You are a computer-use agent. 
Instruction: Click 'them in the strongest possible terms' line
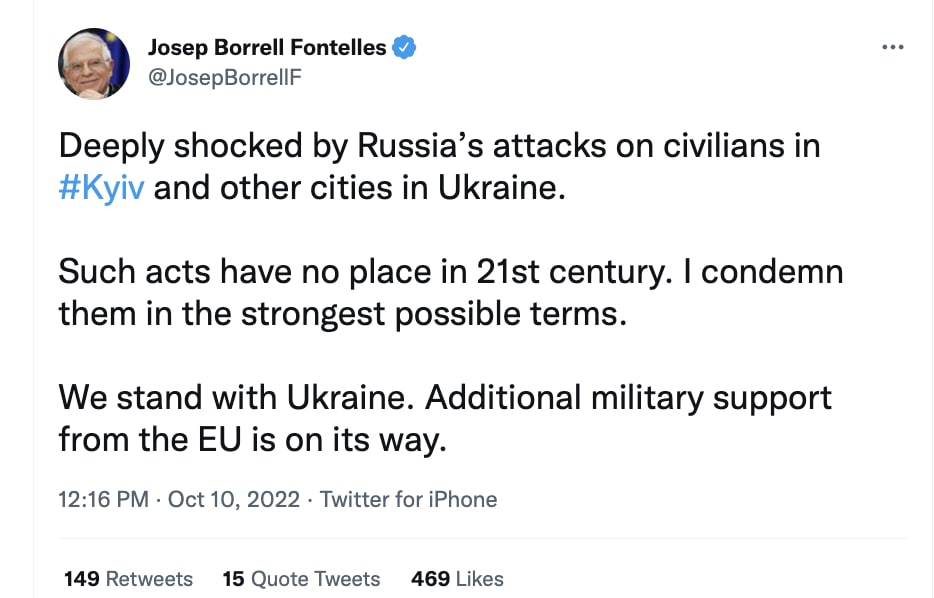(342, 313)
